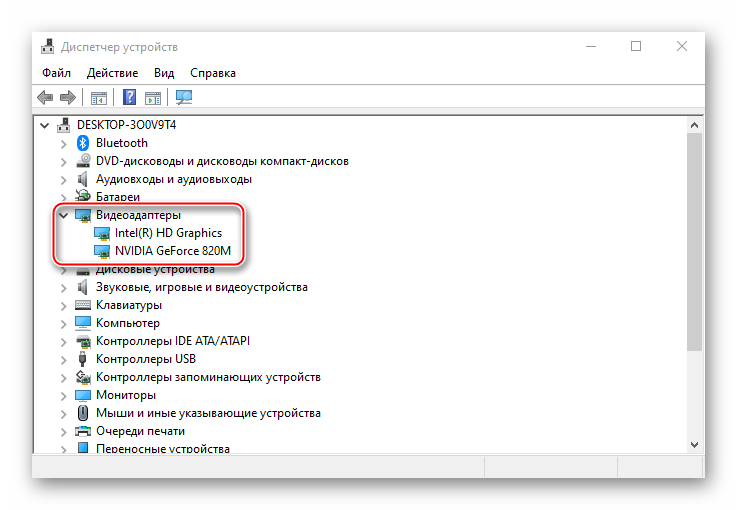The height and width of the screenshot is (510, 737).
Task: Open the Файл menu
Action: pyautogui.click(x=56, y=73)
